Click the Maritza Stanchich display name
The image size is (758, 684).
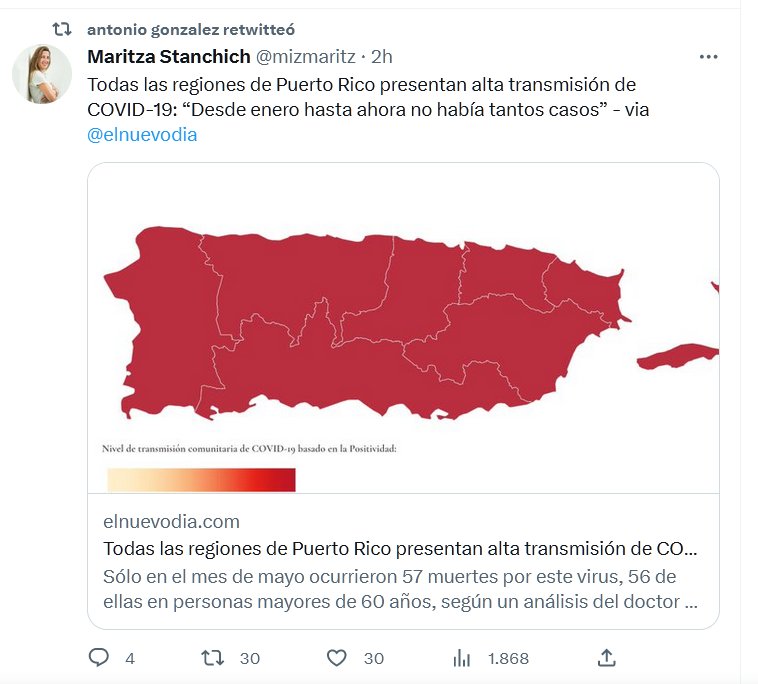pos(169,57)
